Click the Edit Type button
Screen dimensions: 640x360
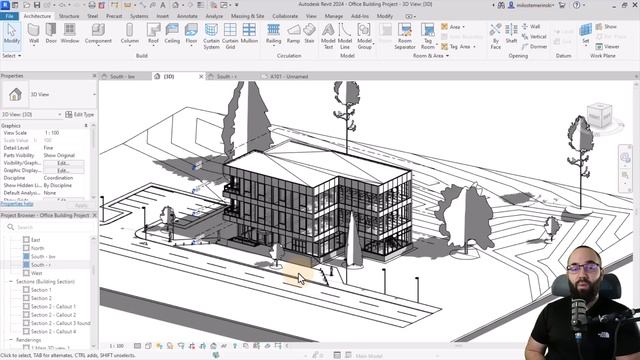80,115
